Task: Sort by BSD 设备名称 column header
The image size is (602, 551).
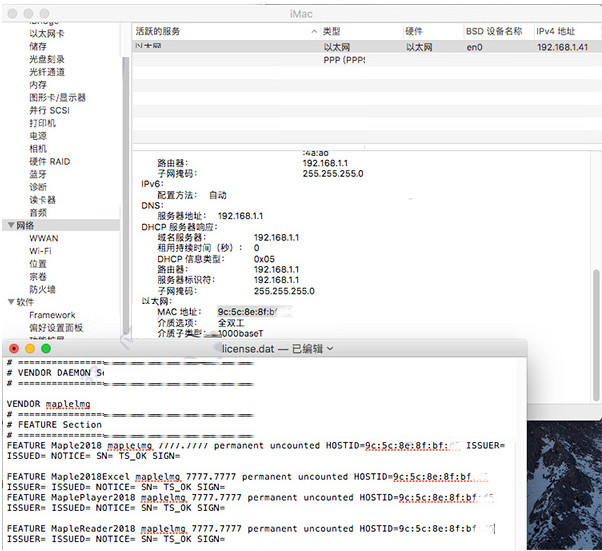Action: click(494, 31)
